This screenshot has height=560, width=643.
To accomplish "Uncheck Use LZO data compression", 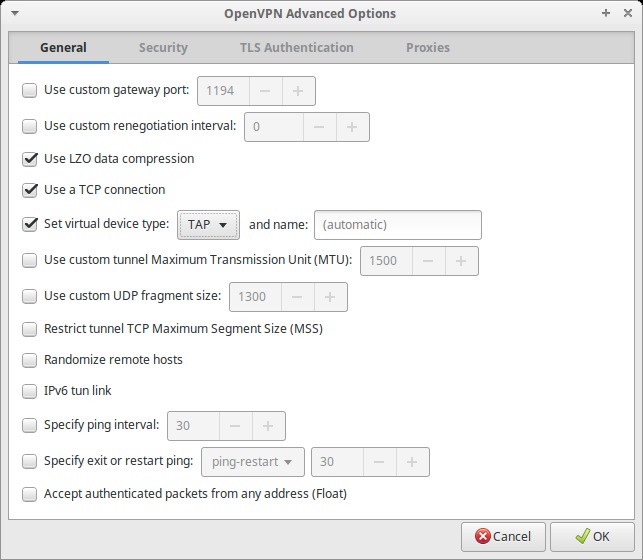I will (30, 159).
